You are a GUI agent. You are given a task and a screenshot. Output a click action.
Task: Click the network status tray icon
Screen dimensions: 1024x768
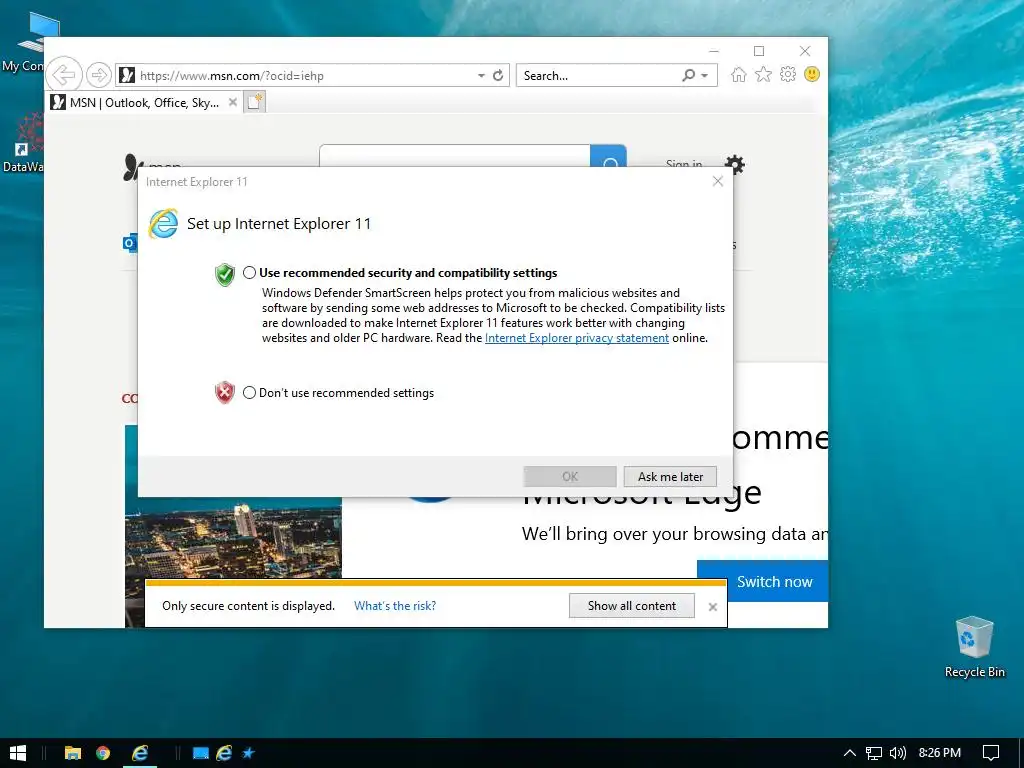(x=874, y=753)
